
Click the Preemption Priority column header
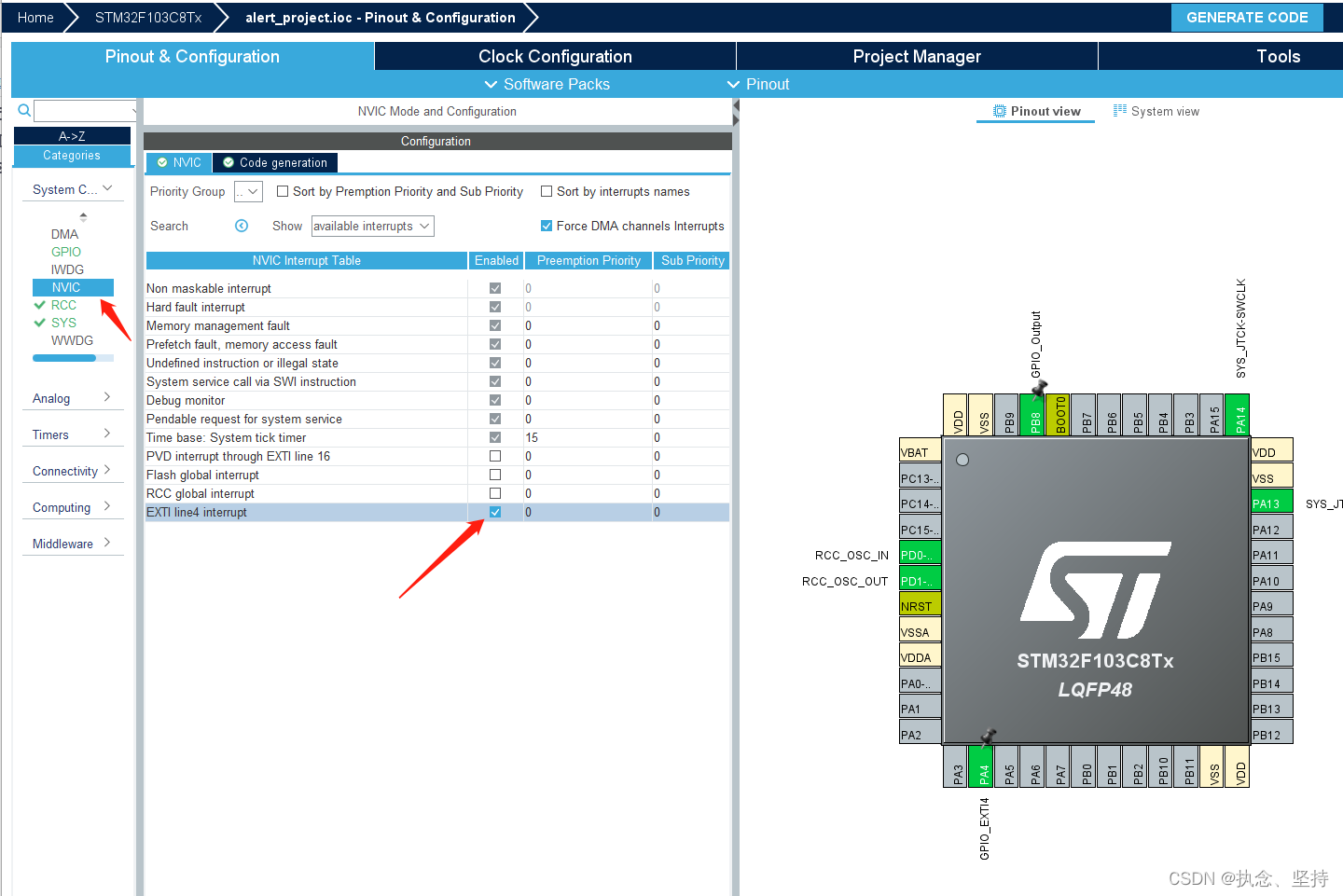pyautogui.click(x=588, y=260)
